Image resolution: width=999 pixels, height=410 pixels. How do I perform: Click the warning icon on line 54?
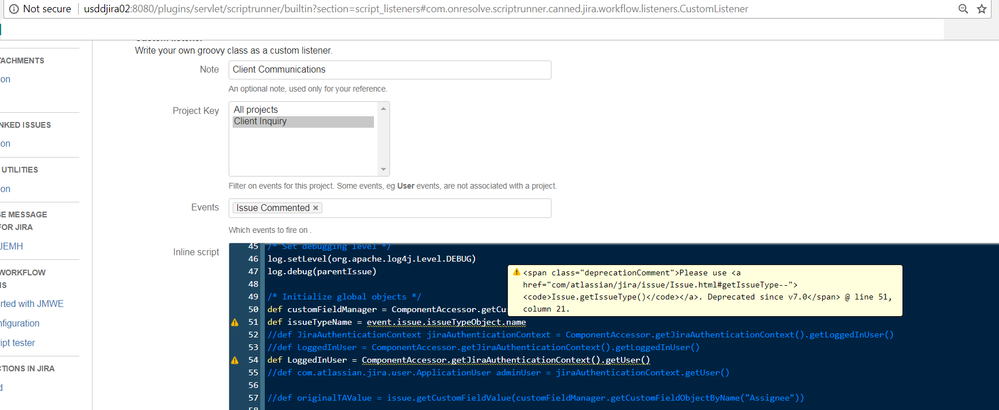pyautogui.click(x=235, y=360)
